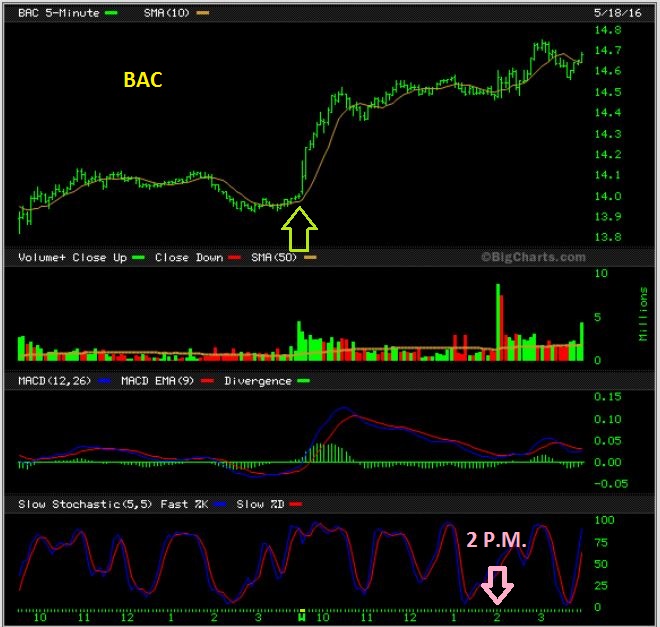660x627 pixels.
Task: Click the 0.00 MACD axis label
Action: click(608, 462)
